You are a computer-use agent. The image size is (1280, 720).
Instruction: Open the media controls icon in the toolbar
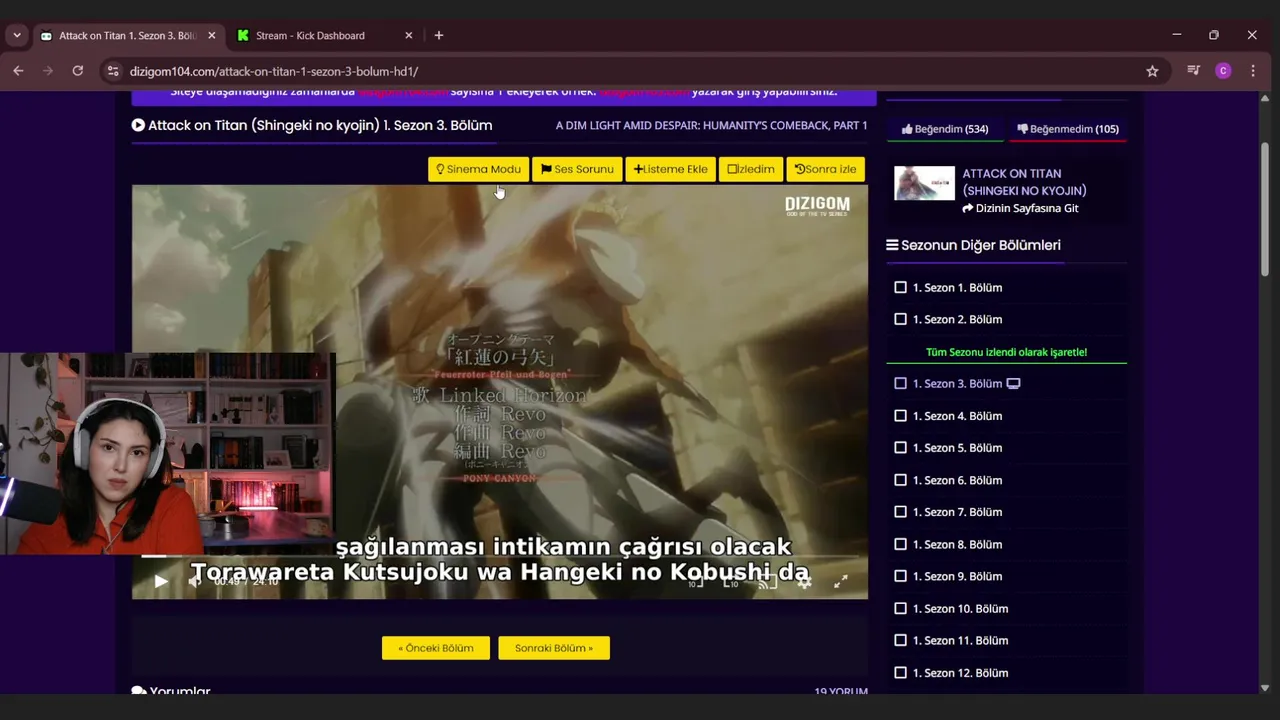tap(1193, 71)
